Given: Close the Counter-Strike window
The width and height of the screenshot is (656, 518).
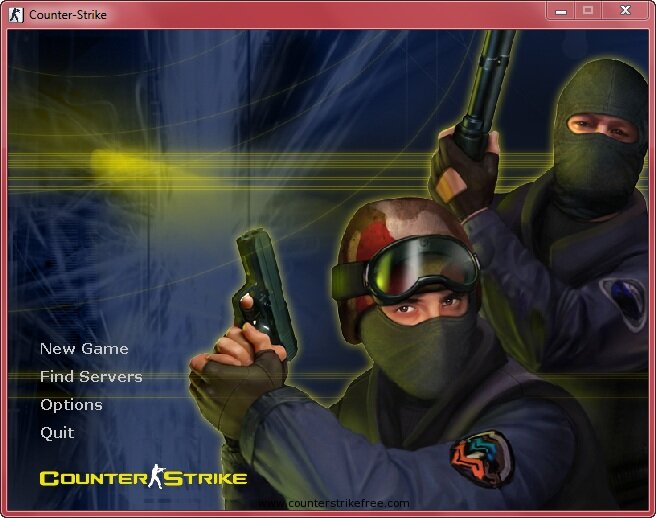Looking at the screenshot, I should coord(626,11).
